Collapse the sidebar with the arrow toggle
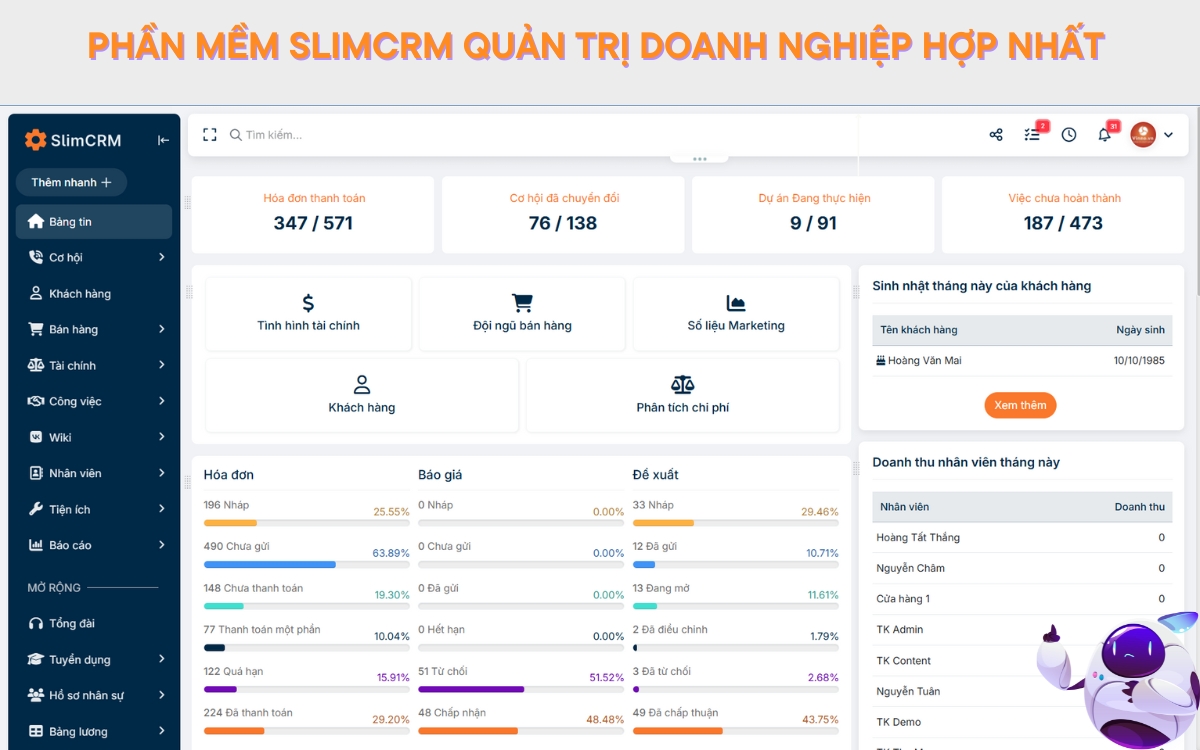 click(163, 140)
